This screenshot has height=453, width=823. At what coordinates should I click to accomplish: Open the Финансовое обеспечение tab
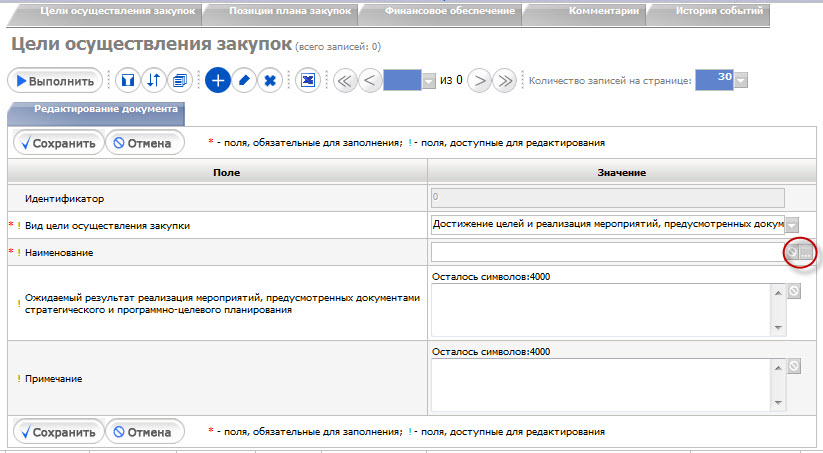(x=450, y=11)
